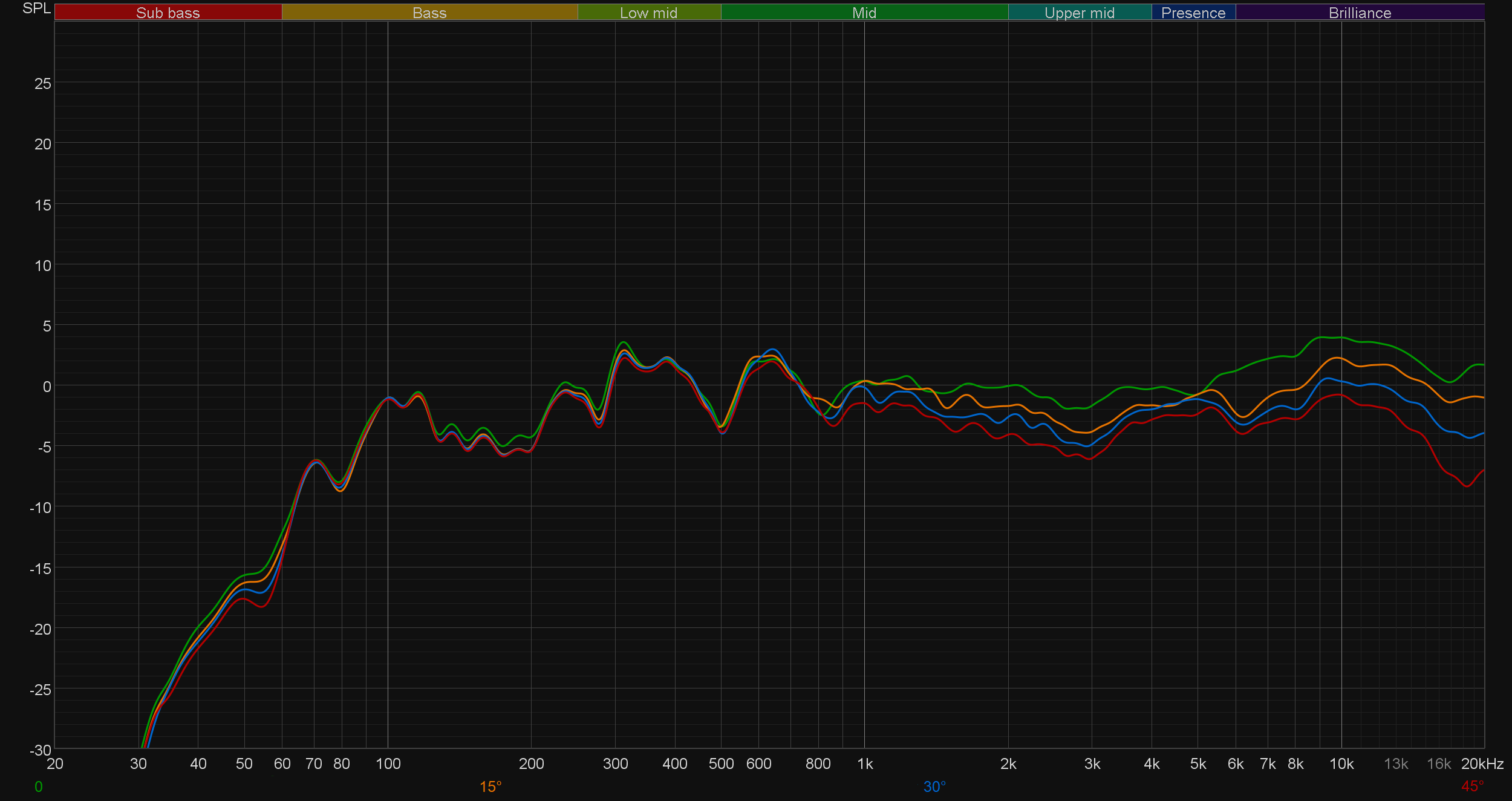This screenshot has height=801, width=1512.
Task: Select the Mid frequency band header
Action: pyautogui.click(x=864, y=13)
